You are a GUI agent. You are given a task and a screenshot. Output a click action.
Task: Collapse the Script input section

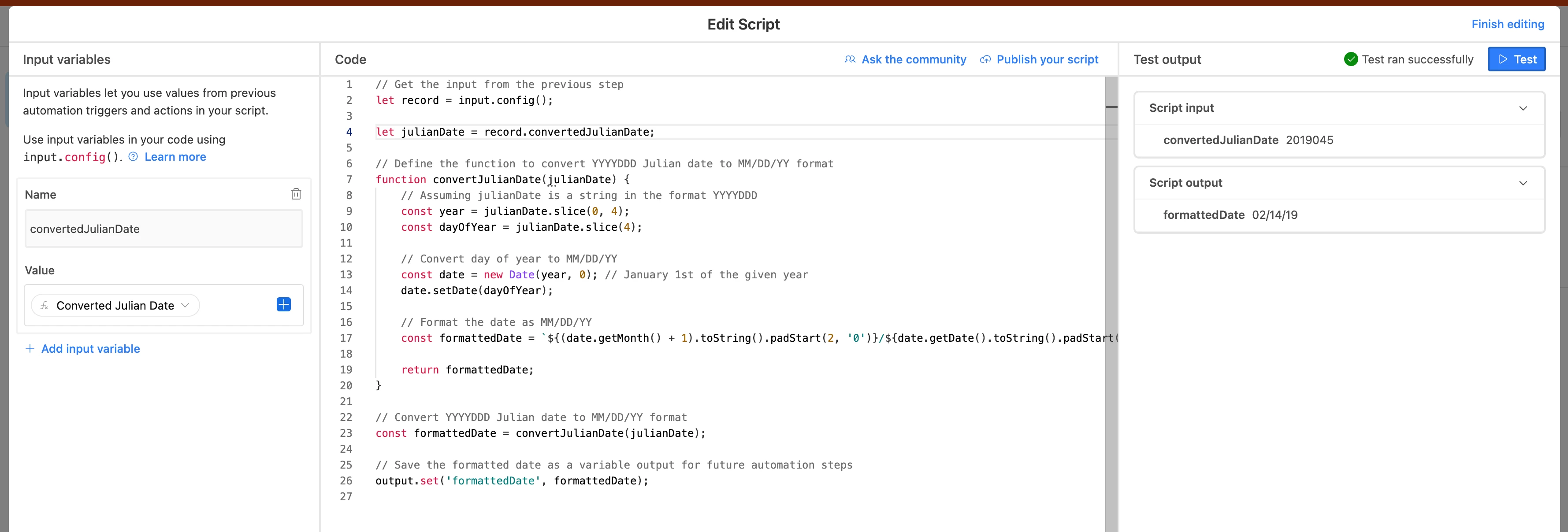1523,108
